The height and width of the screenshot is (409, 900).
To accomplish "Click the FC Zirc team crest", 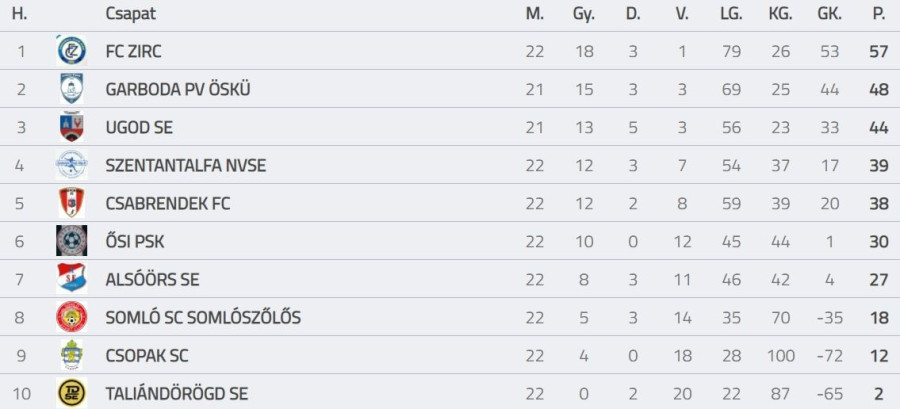I will click(x=71, y=51).
